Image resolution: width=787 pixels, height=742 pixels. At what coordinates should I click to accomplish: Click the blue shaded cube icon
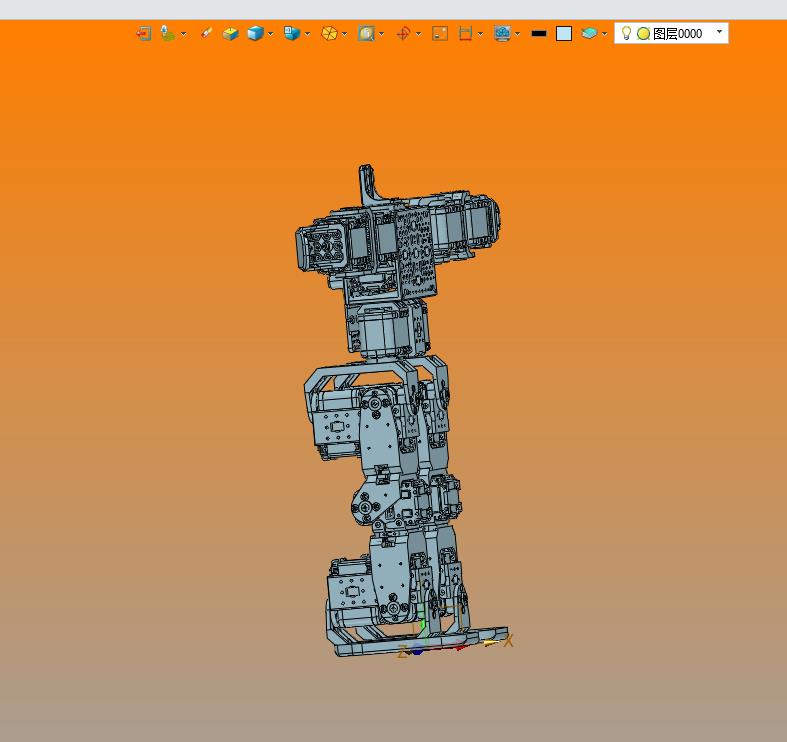pyautogui.click(x=255, y=34)
